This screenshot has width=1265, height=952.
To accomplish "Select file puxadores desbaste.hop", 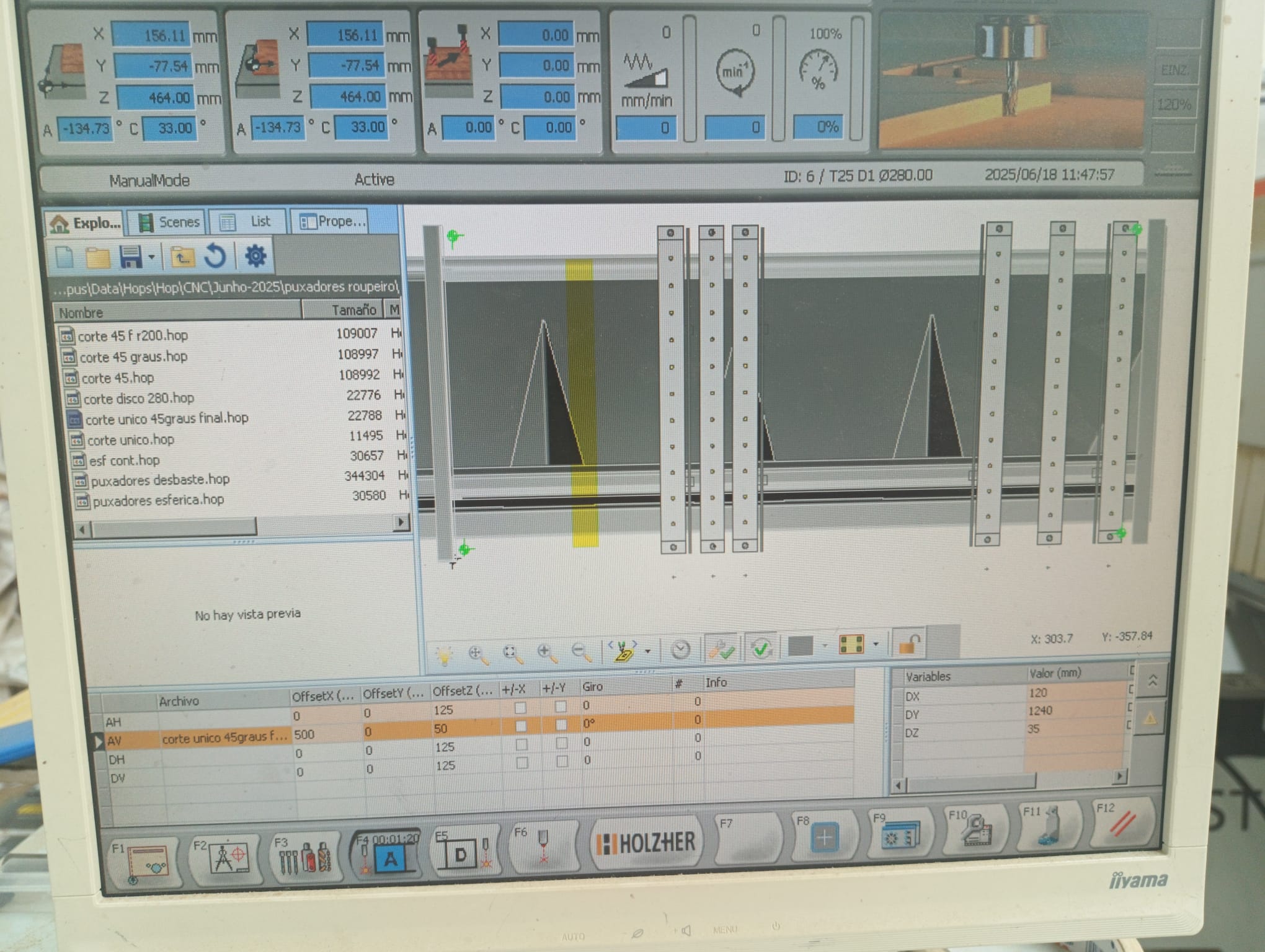I will [160, 480].
